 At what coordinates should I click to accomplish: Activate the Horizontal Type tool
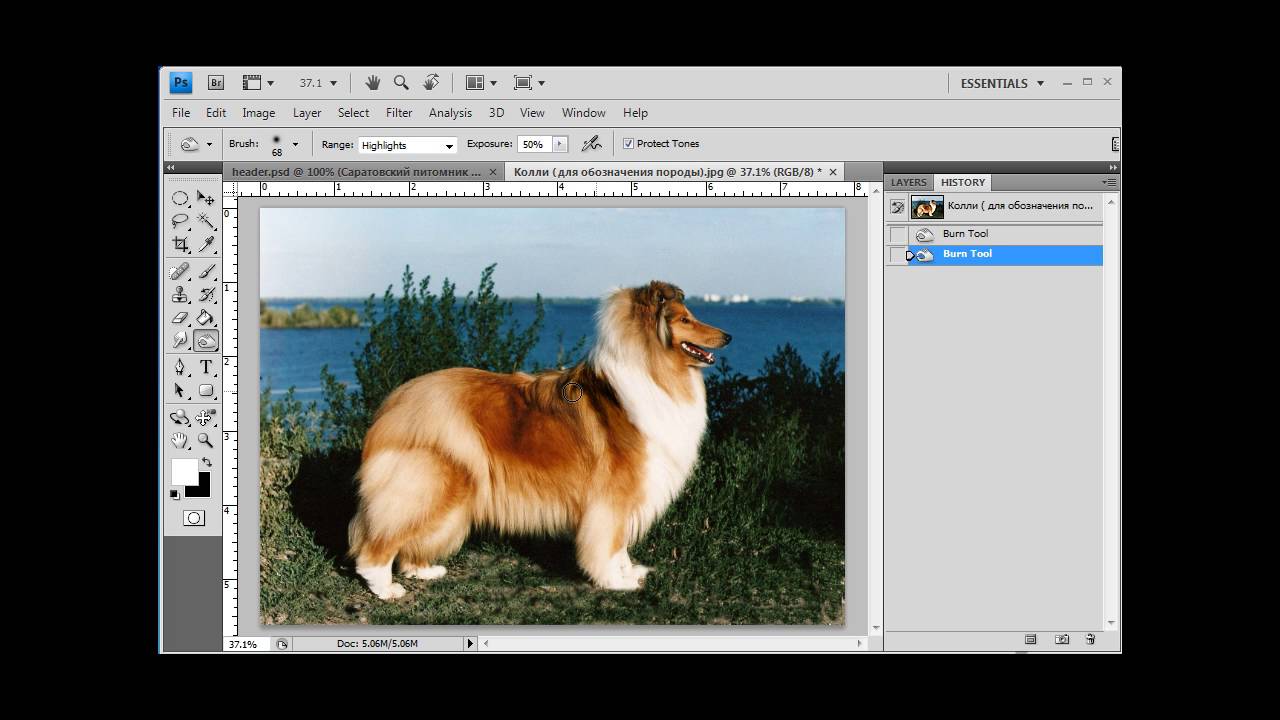tap(206, 367)
